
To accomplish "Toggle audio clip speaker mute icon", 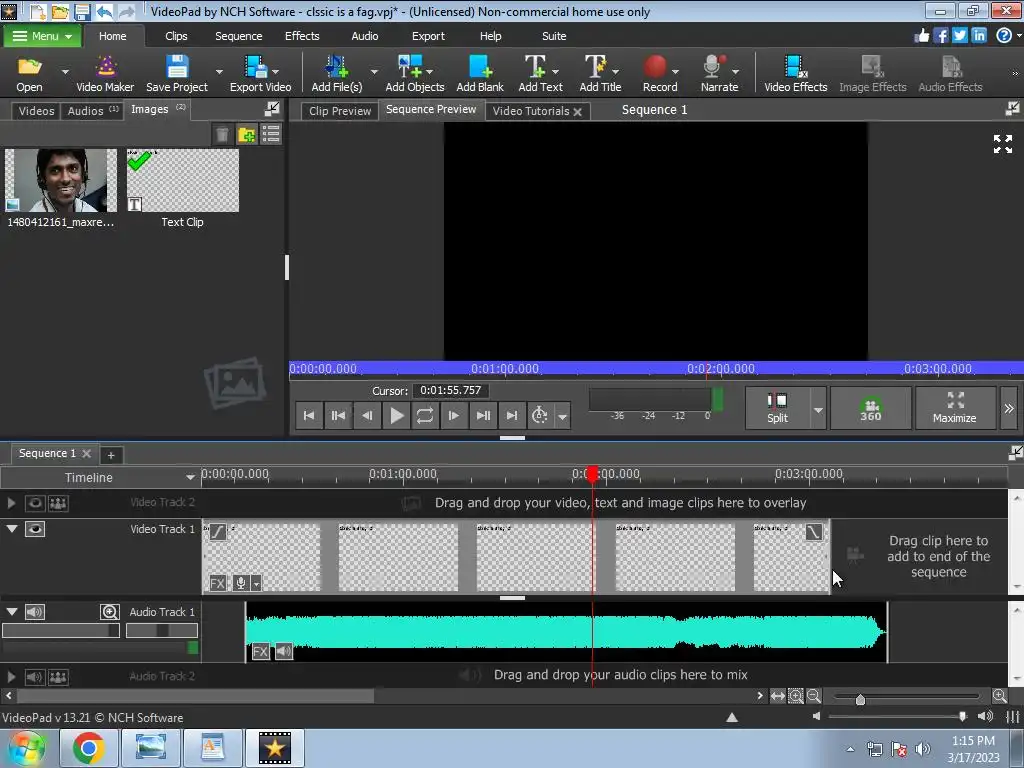I will [284, 651].
